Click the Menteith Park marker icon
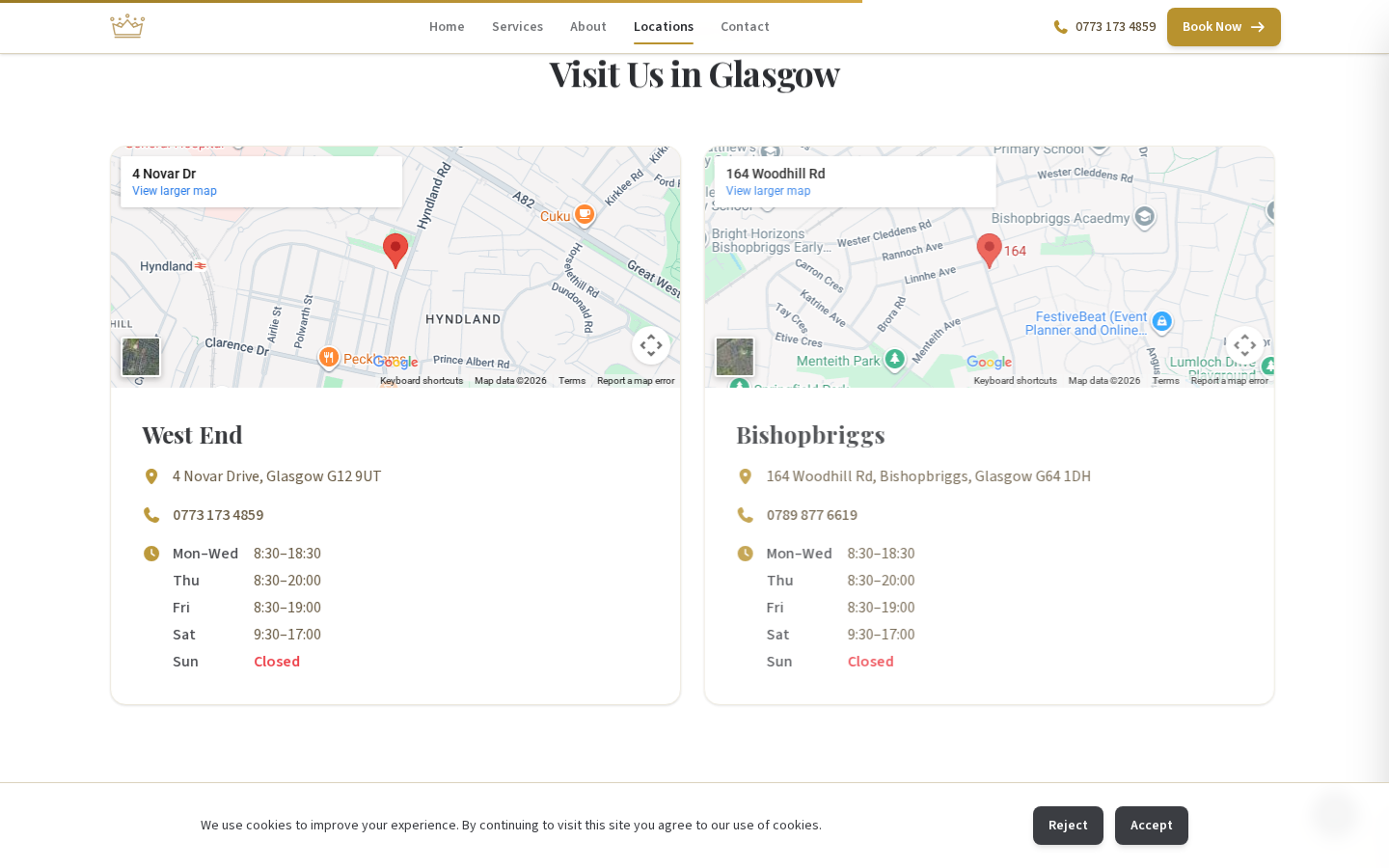The image size is (1389, 868). pyautogui.click(x=894, y=360)
